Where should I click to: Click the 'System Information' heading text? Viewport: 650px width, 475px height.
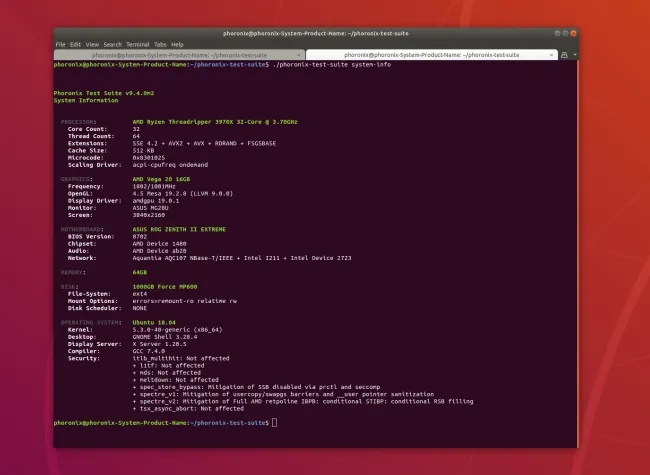tap(86, 100)
